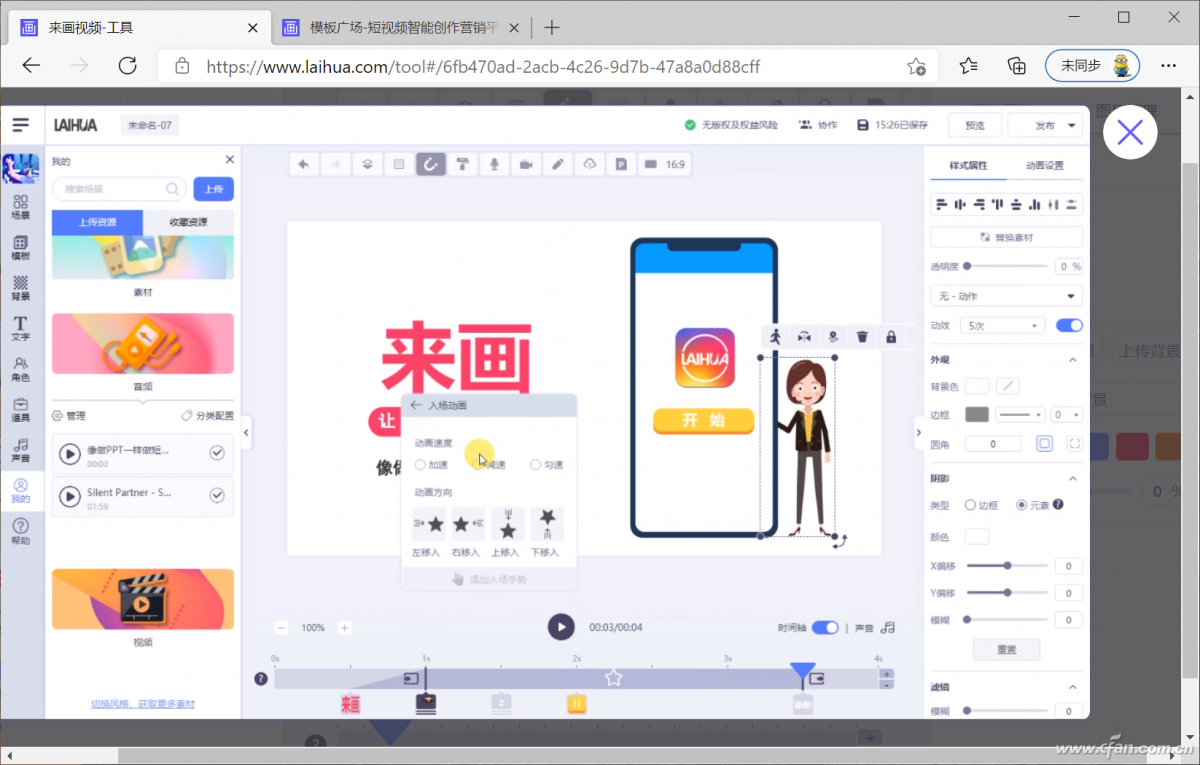Select the 边框 shadow type radio
Screen dimensions: 1200x765
970,505
